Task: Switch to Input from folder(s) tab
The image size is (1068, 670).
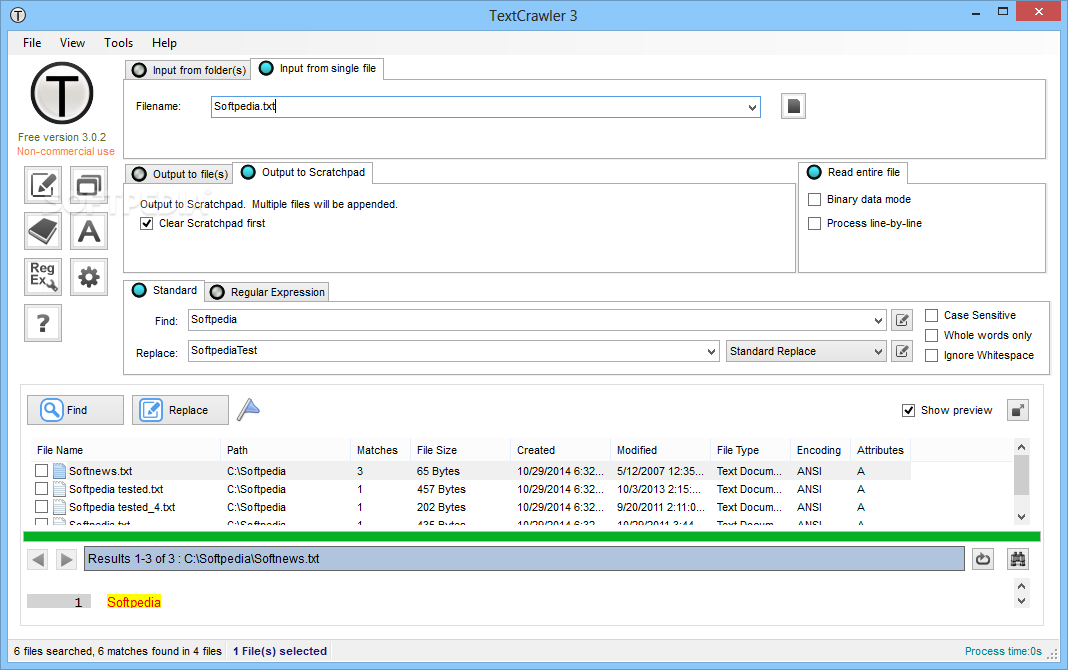Action: (x=189, y=70)
